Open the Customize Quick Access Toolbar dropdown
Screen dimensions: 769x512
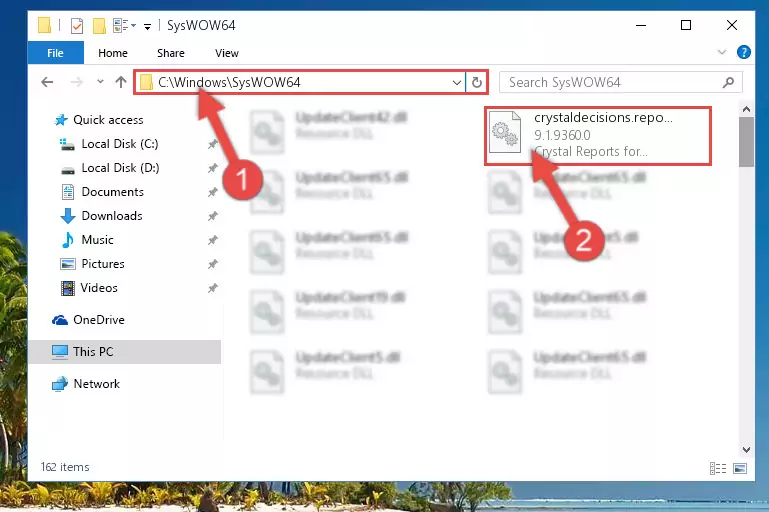(x=147, y=26)
